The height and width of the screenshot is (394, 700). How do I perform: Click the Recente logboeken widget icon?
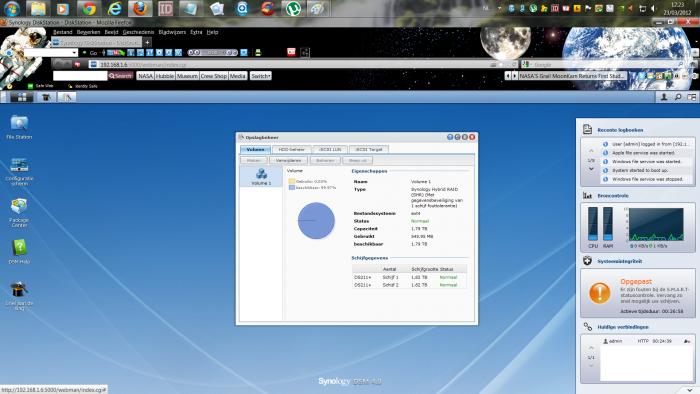point(588,129)
